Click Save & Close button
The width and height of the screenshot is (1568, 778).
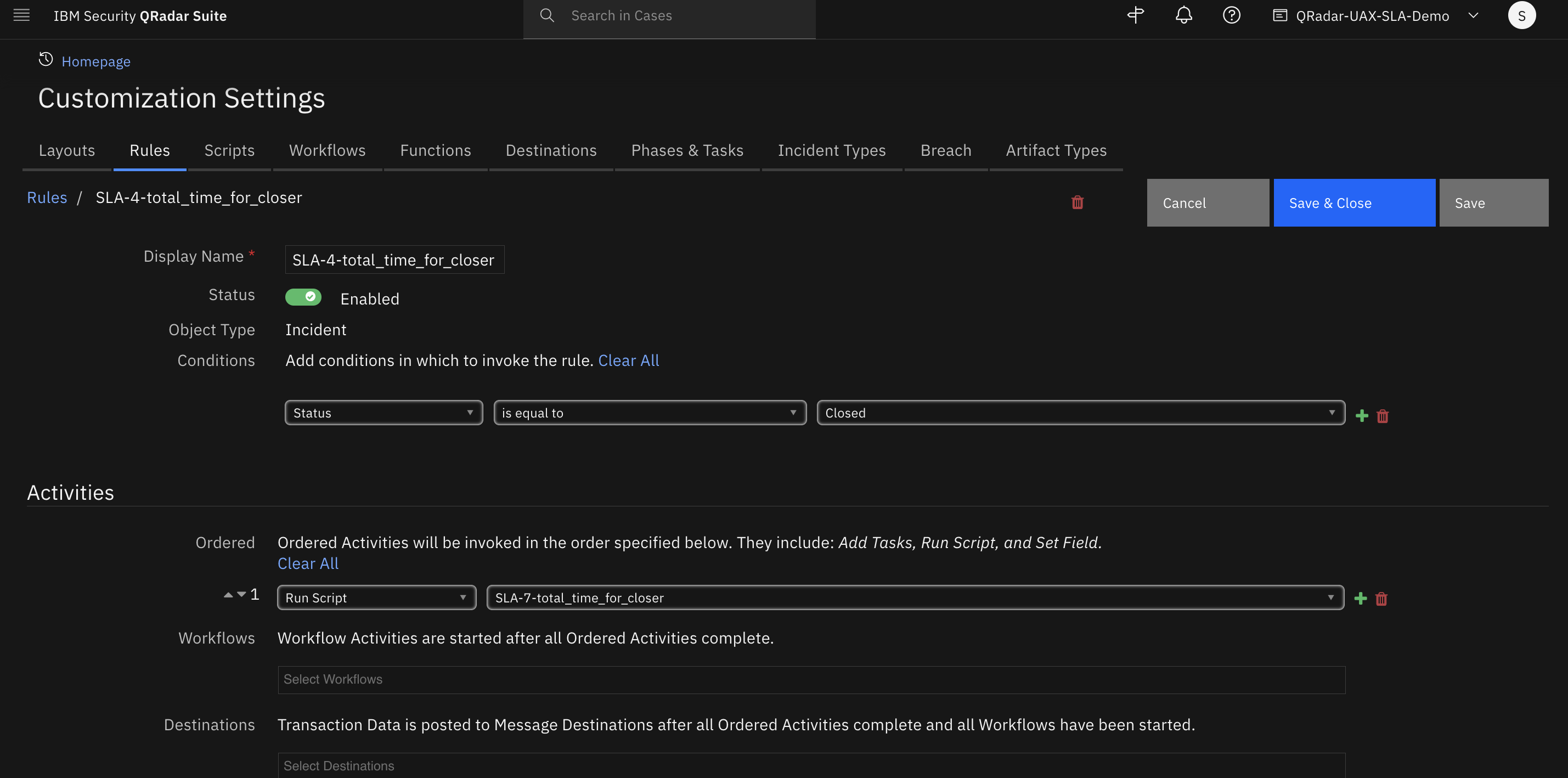[x=1353, y=202]
